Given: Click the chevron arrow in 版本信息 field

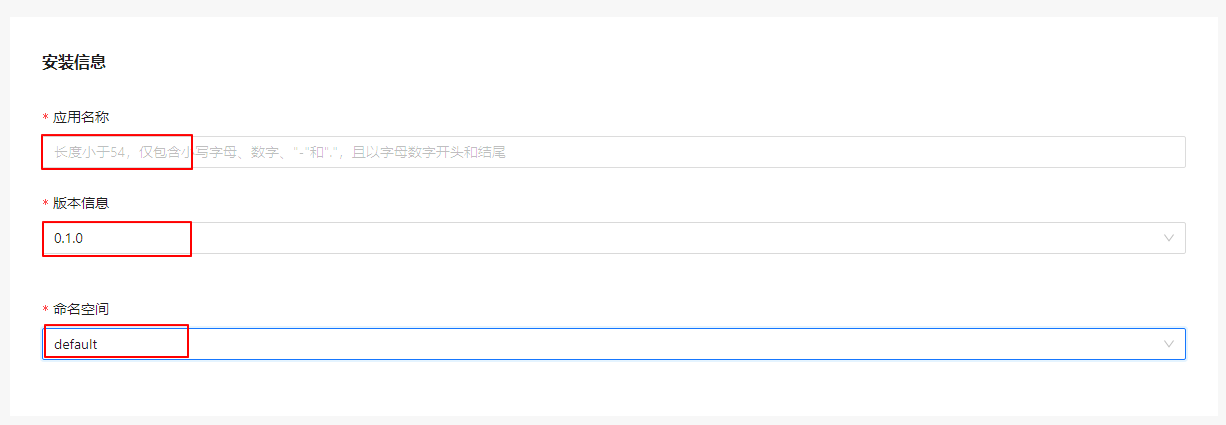Looking at the screenshot, I should (x=1168, y=238).
